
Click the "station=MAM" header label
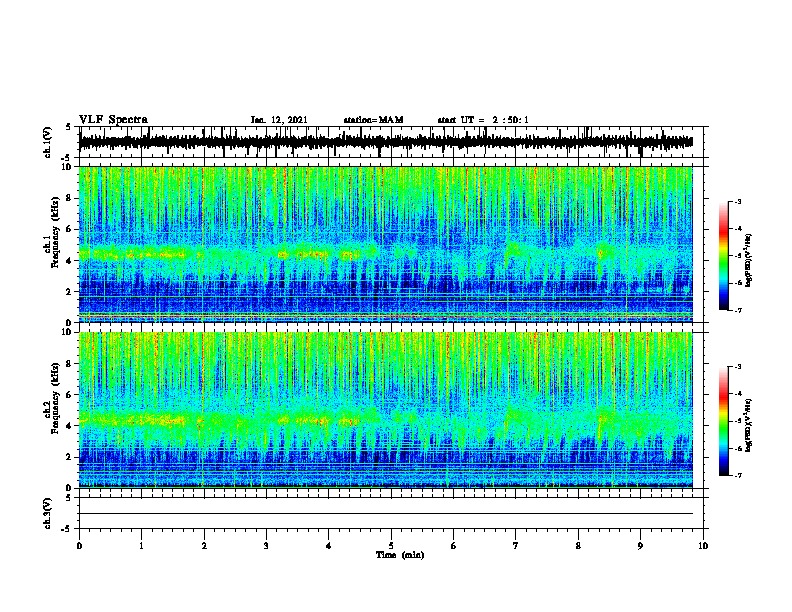(373, 120)
